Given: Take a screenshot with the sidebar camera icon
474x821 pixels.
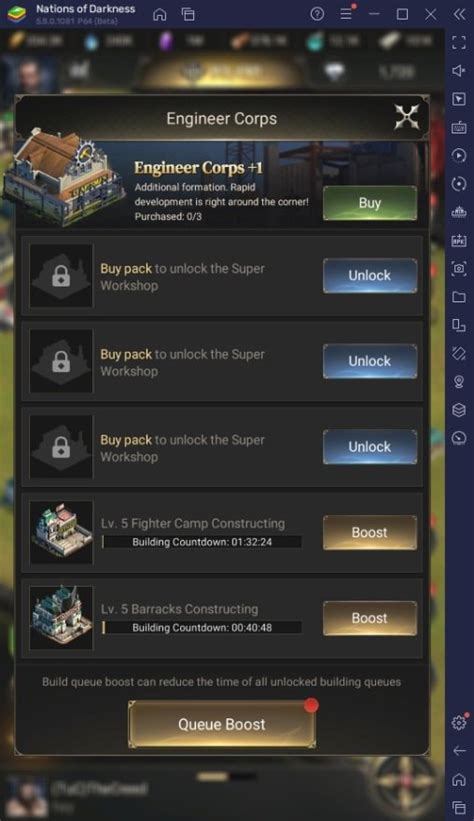Looking at the screenshot, I should [x=459, y=269].
